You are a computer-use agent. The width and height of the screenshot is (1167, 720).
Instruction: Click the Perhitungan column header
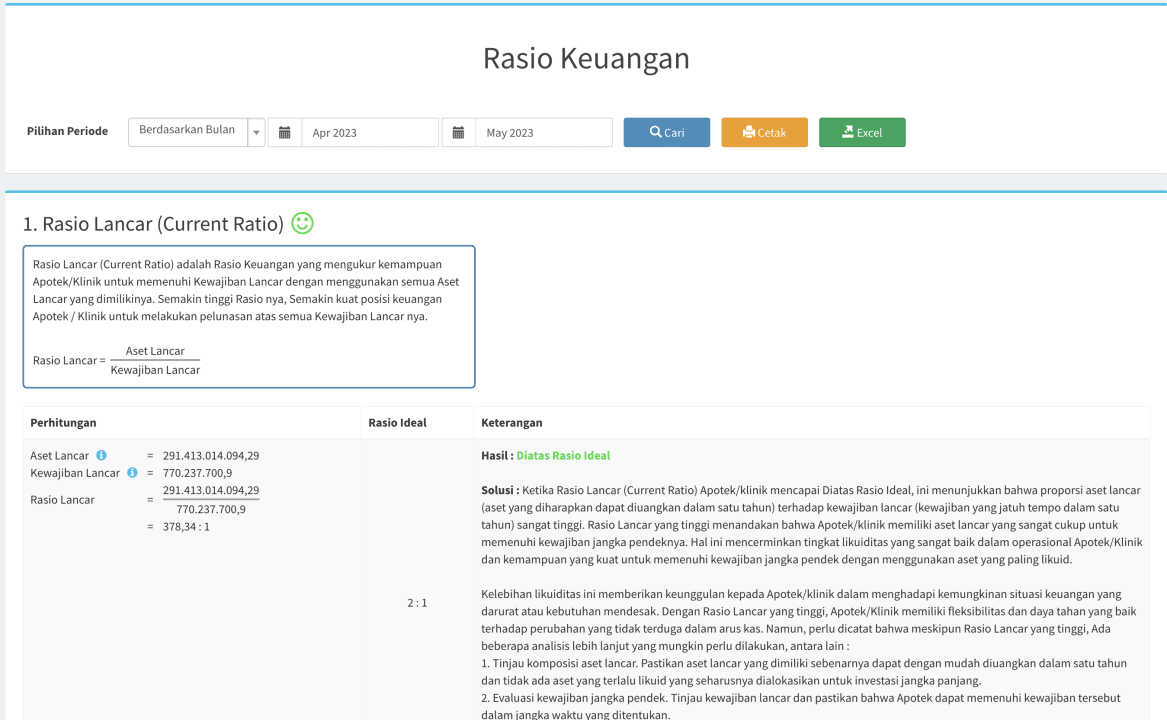[x=64, y=423]
